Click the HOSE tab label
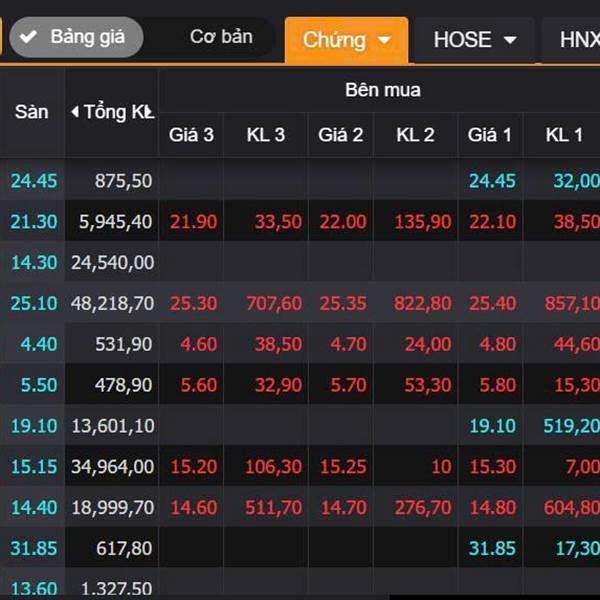The image size is (600, 600). 462,41
